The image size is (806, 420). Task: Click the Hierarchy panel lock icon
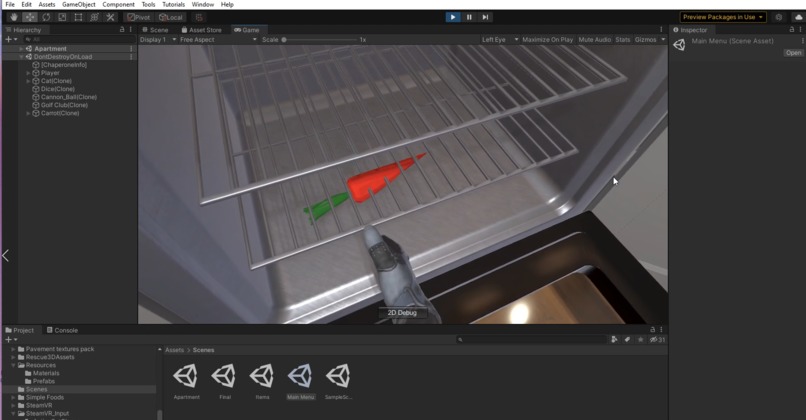point(122,30)
